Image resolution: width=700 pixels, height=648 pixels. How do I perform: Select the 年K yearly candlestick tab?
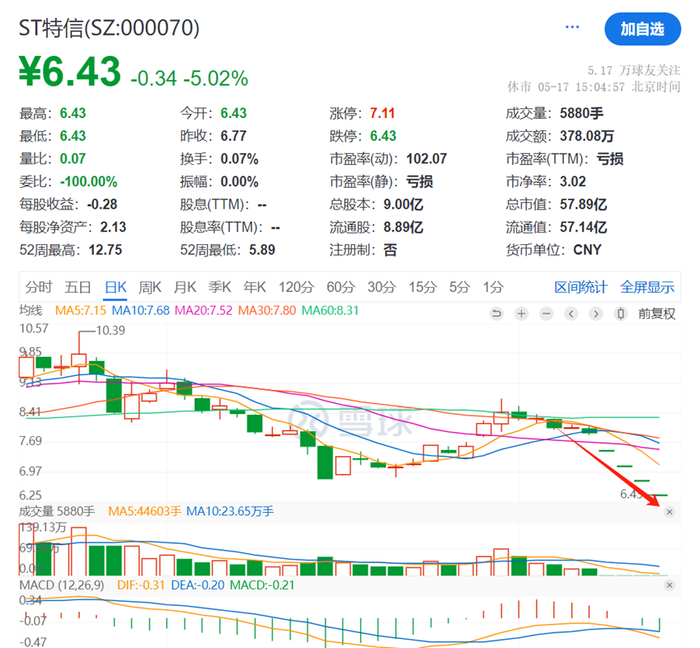(x=254, y=287)
